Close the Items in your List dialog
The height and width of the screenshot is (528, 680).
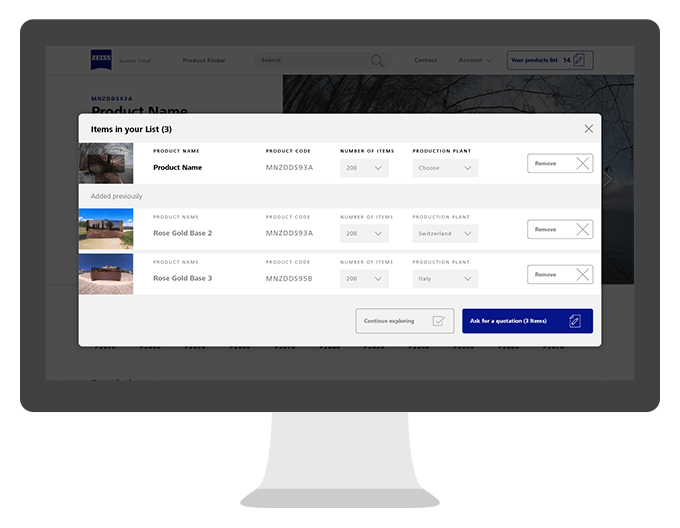pos(588,129)
